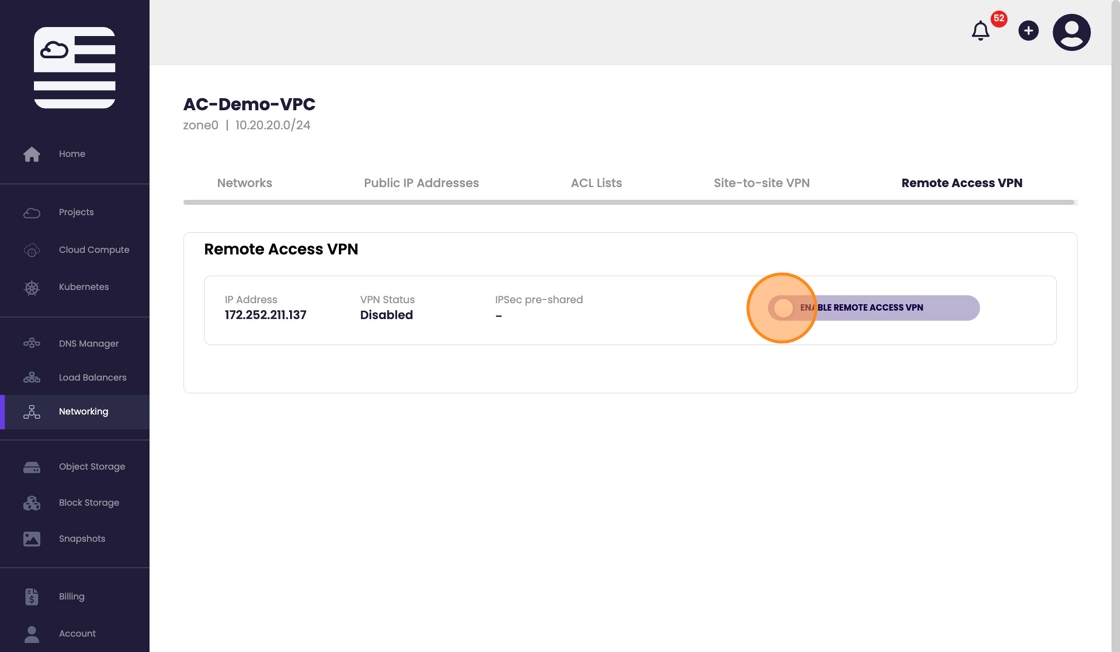The width and height of the screenshot is (1120, 652).
Task: Select the ACL Lists tab
Action: pos(596,183)
